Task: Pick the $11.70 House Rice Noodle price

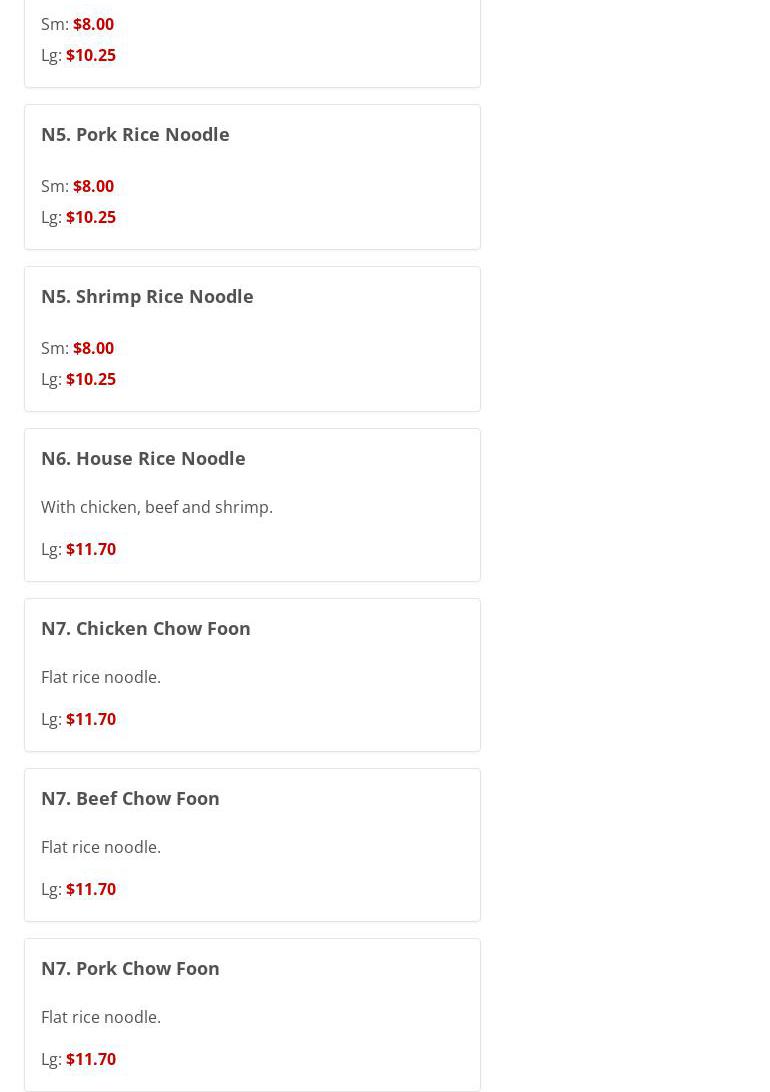Action: tap(90, 549)
